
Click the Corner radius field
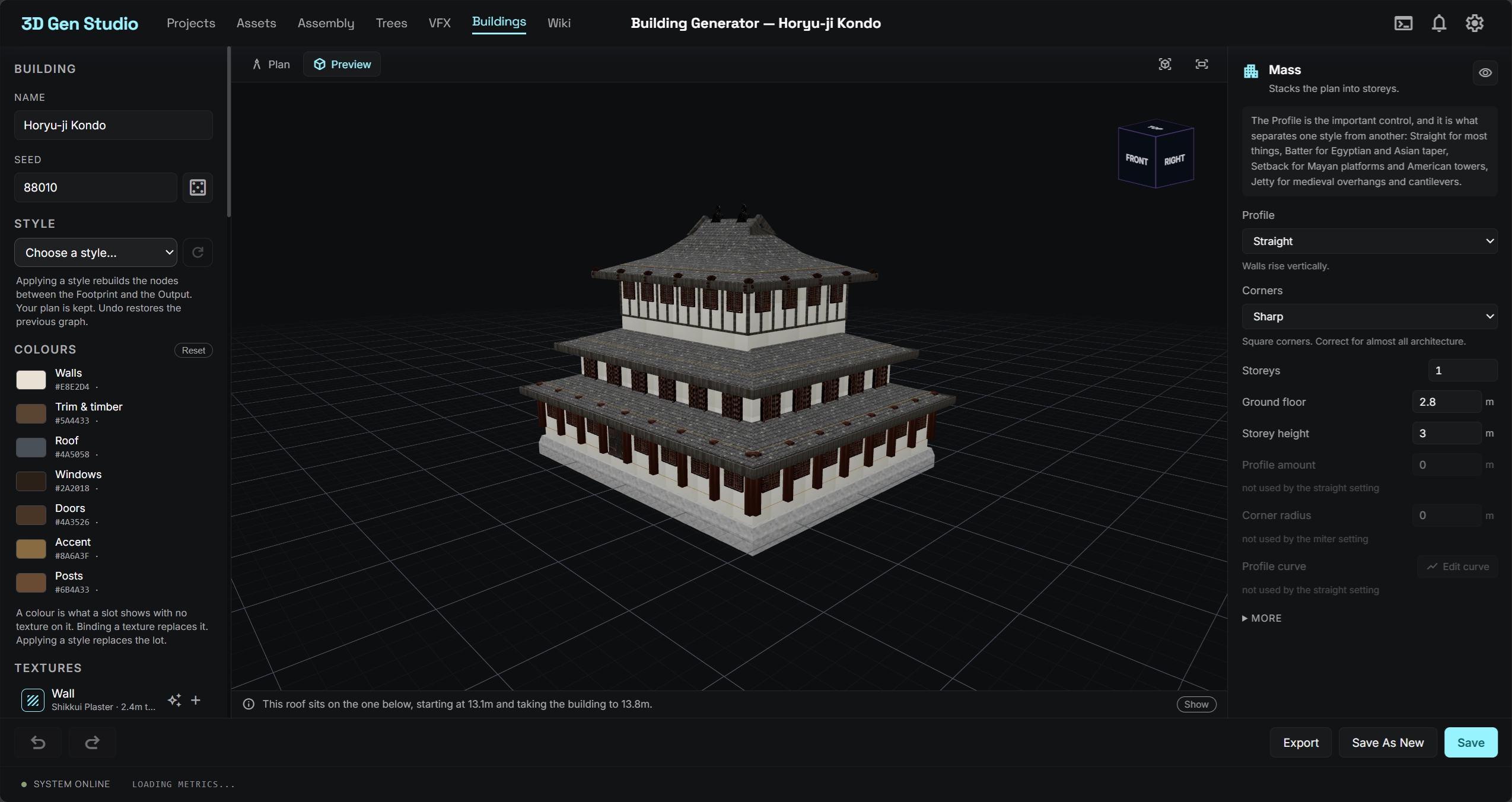click(x=1446, y=515)
